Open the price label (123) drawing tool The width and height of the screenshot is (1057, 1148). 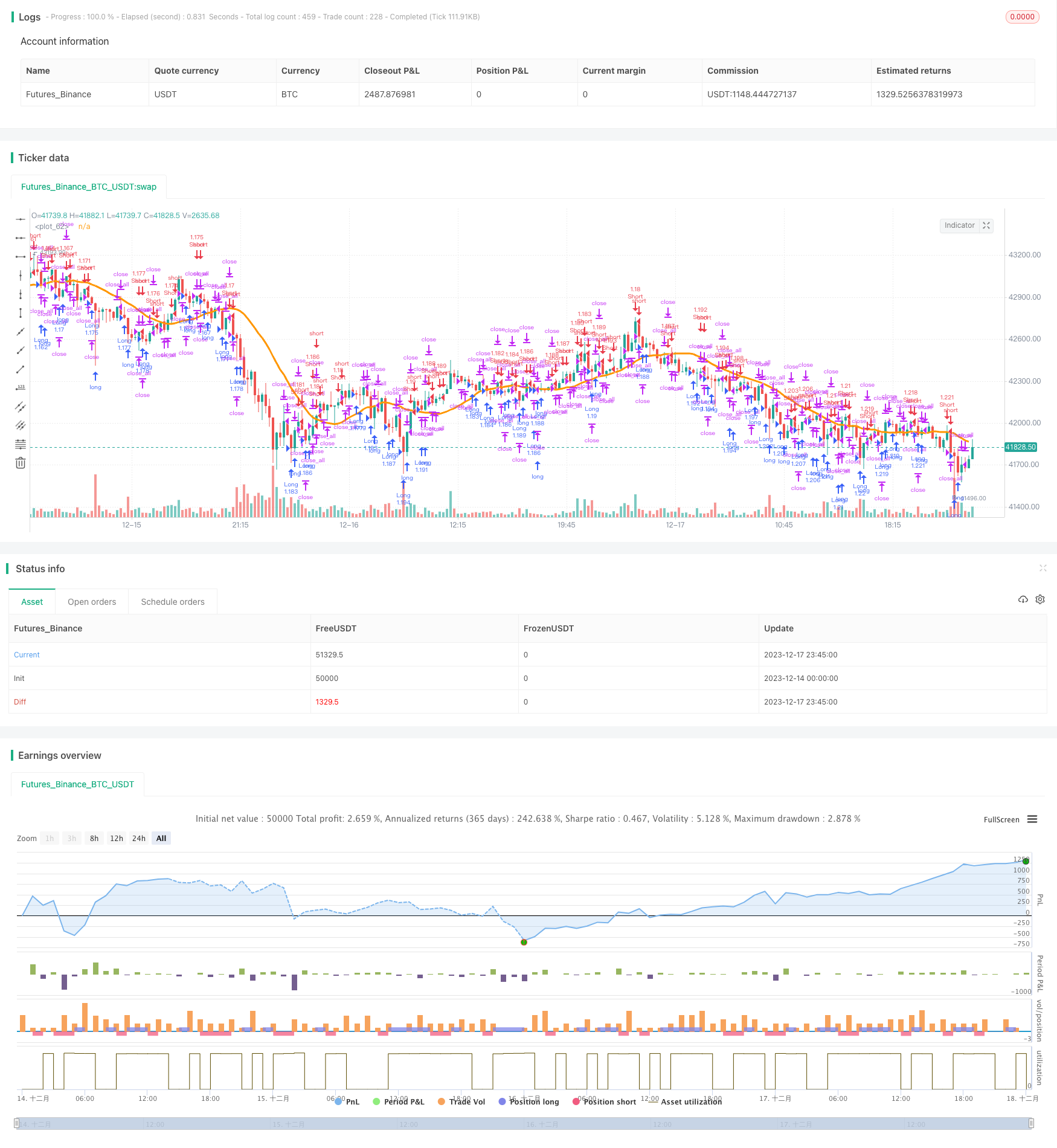21,387
